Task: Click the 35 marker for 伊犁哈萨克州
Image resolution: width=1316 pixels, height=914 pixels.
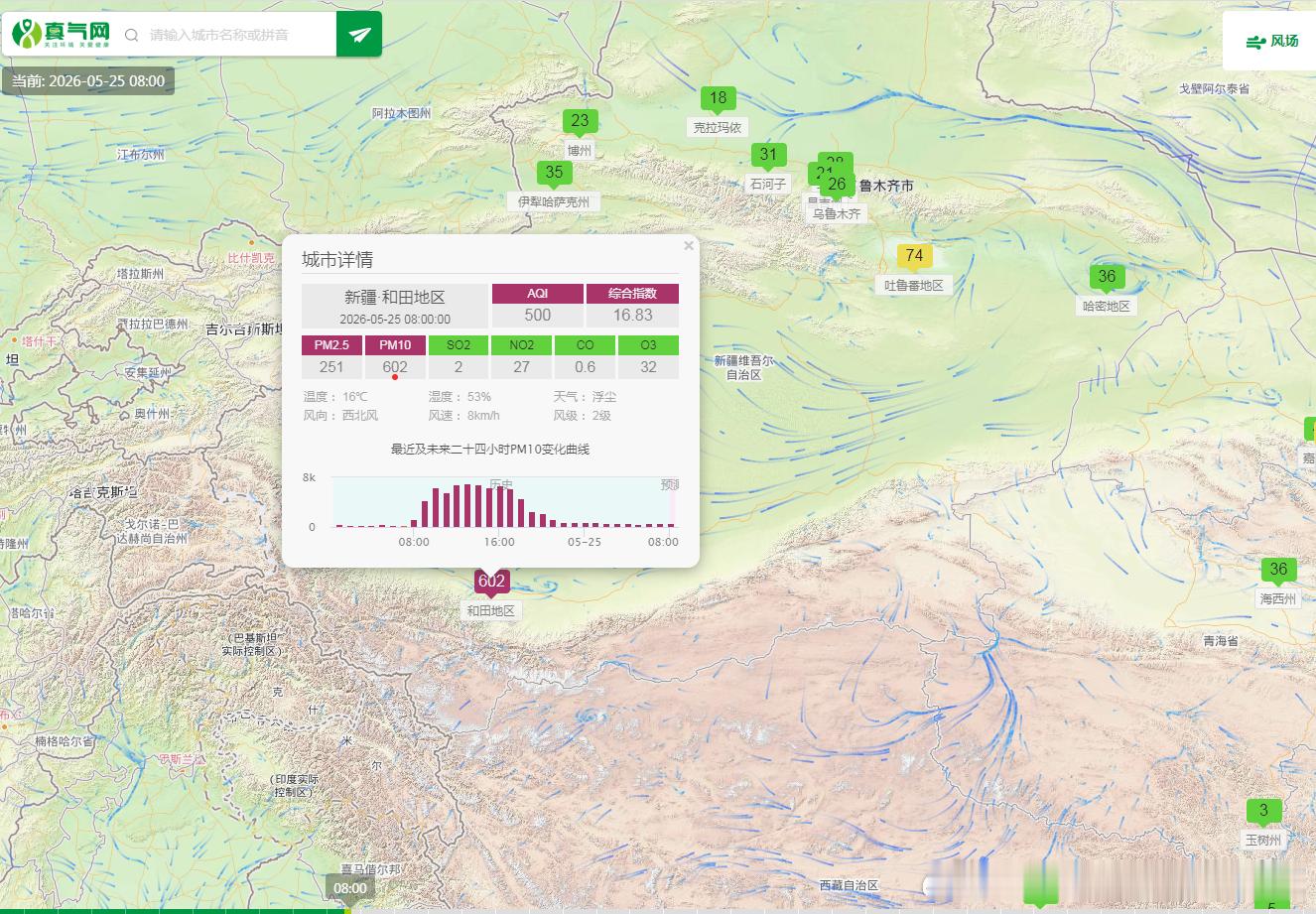Action: (x=554, y=173)
